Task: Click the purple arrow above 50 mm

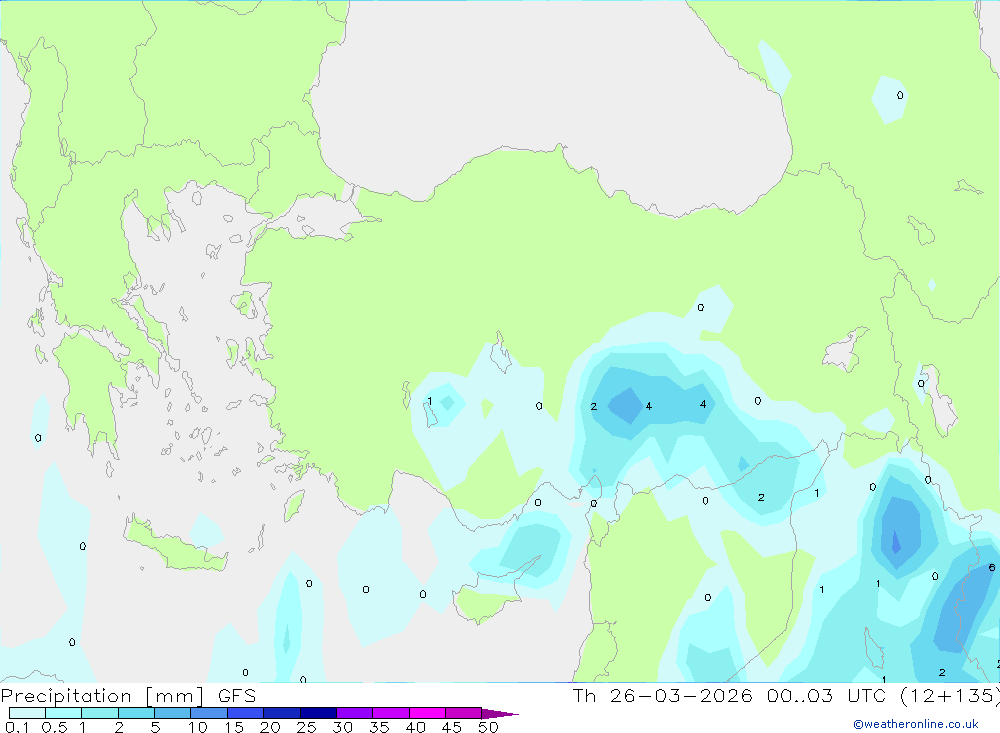Action: coord(499,714)
